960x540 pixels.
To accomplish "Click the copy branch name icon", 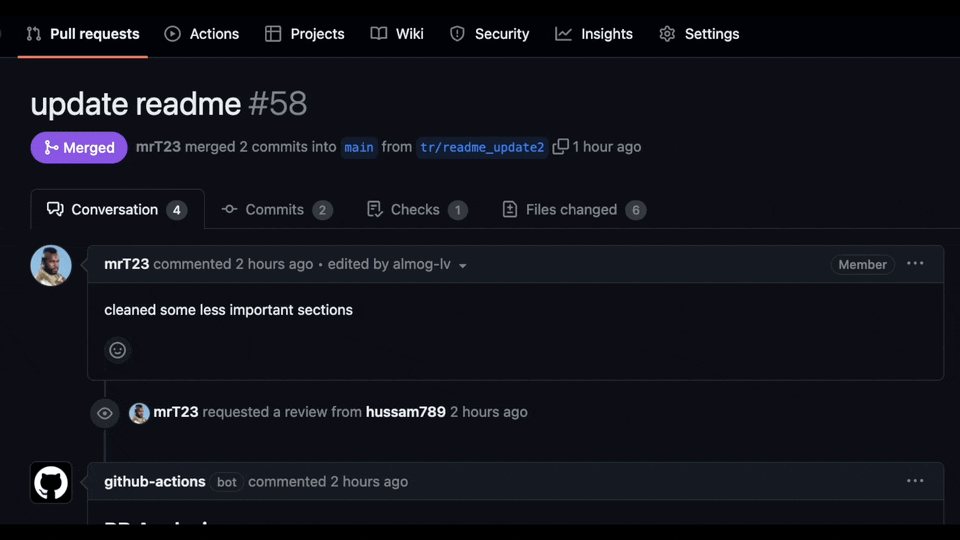I will click(561, 147).
